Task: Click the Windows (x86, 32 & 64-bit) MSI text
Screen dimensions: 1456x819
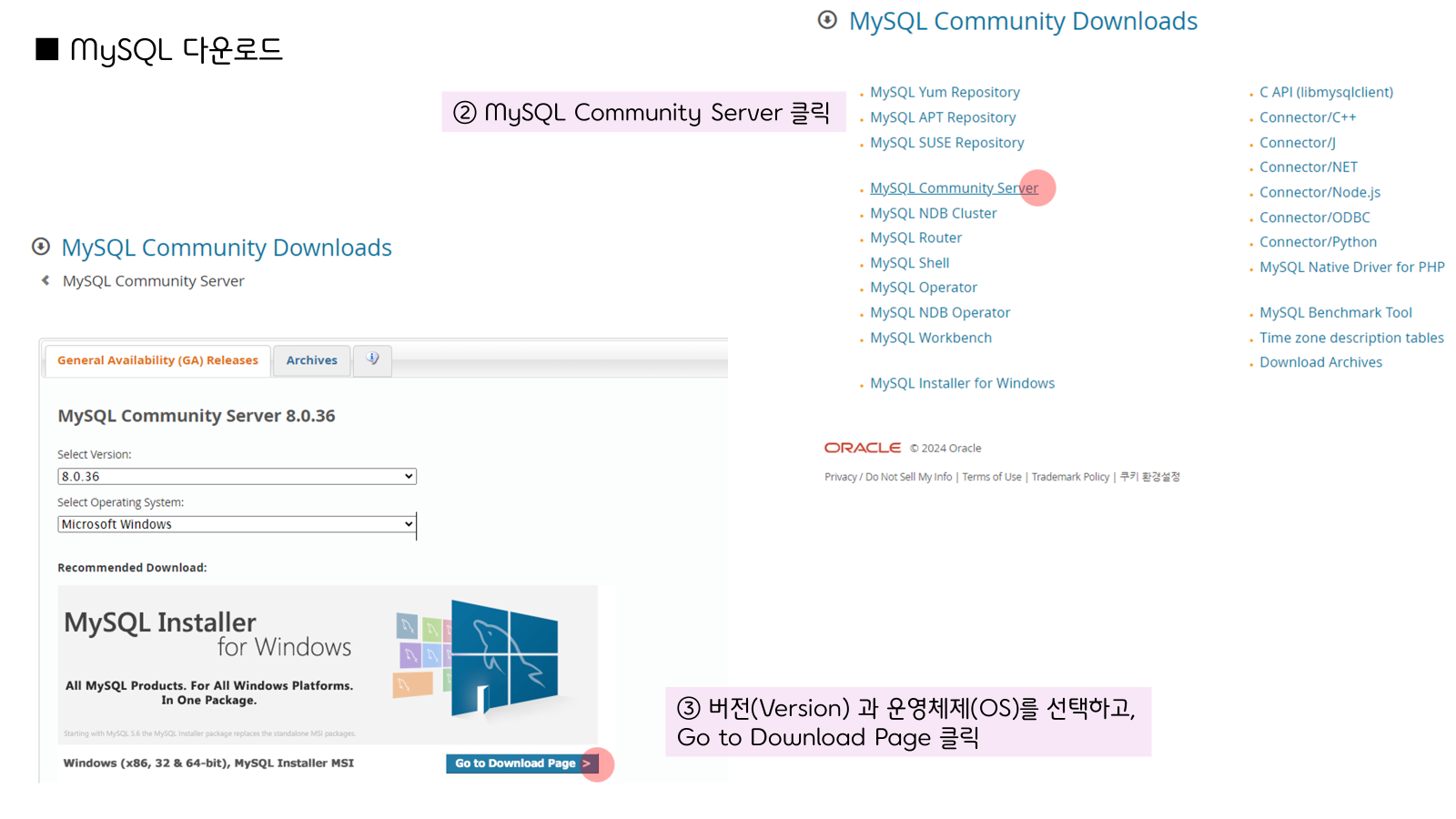Action: pos(208,763)
